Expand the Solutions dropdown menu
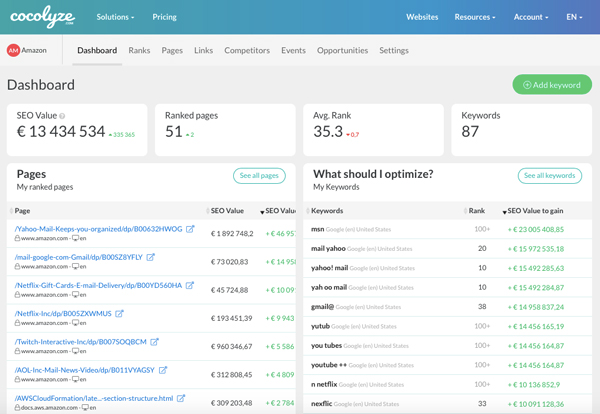Viewport: 600px width, 414px height. coord(115,17)
